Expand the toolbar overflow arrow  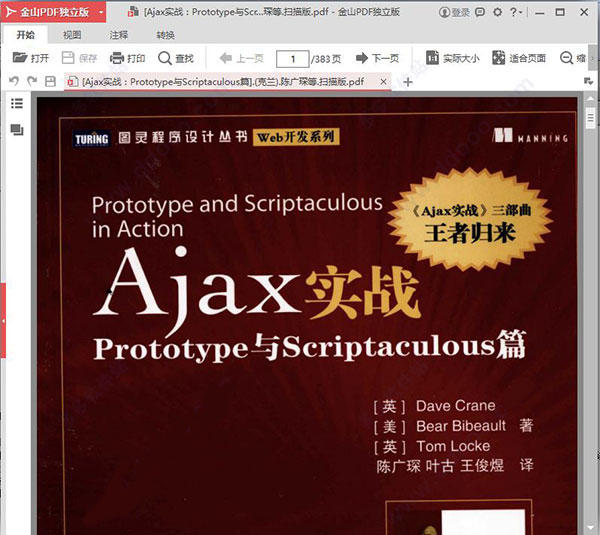593,58
